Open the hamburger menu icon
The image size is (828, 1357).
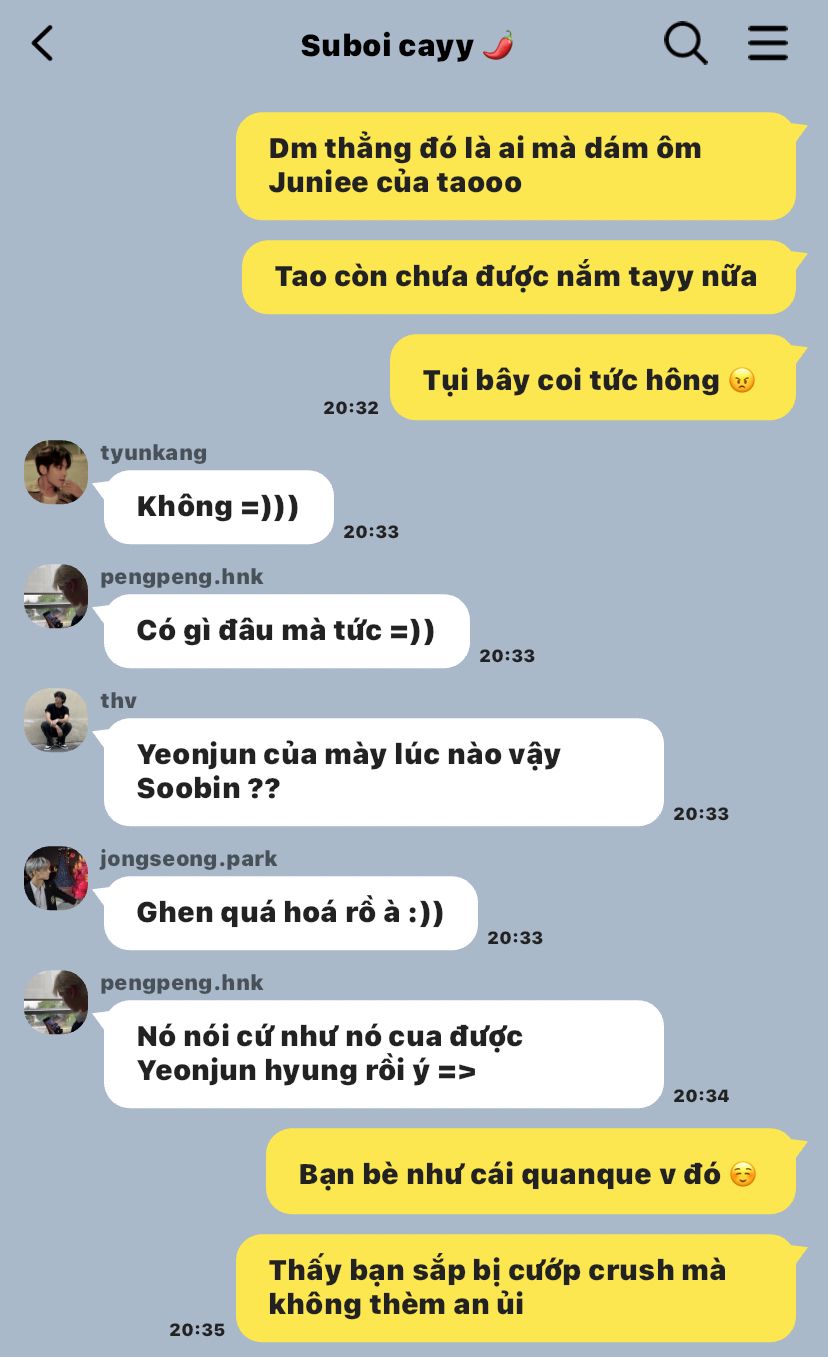(768, 44)
